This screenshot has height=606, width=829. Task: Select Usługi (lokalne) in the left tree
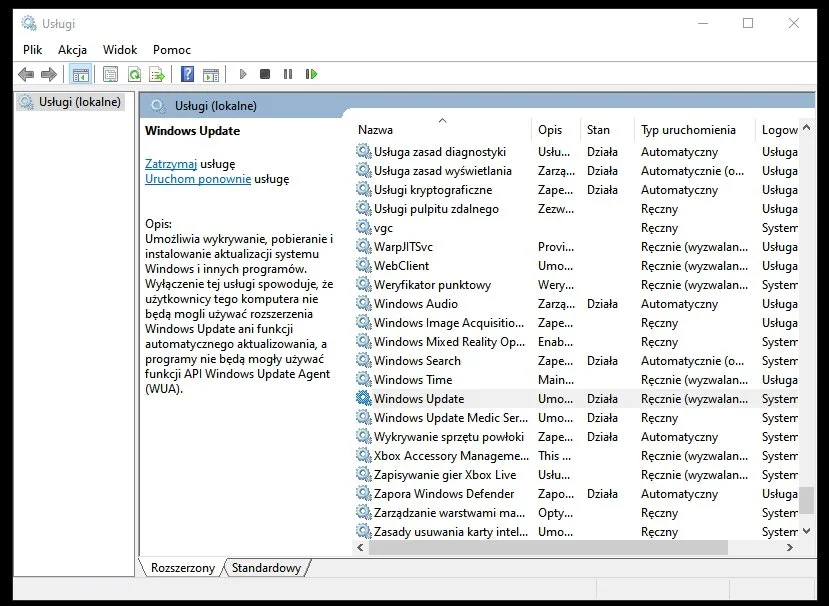coord(79,102)
